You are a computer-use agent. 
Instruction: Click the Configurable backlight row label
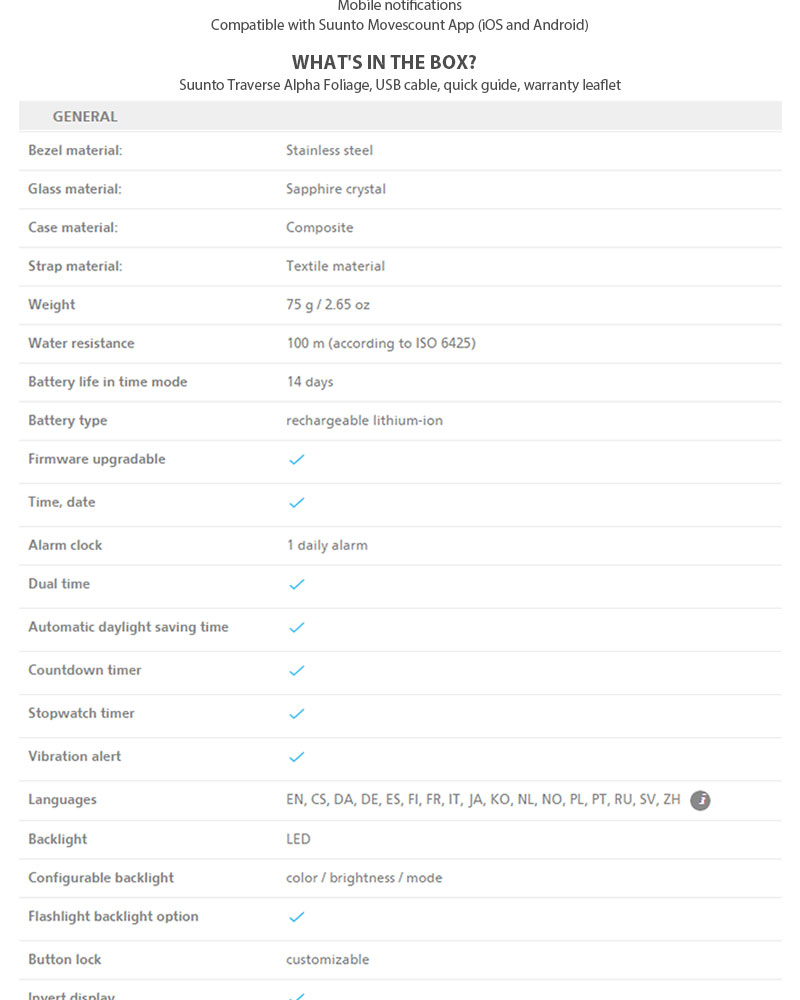[101, 878]
